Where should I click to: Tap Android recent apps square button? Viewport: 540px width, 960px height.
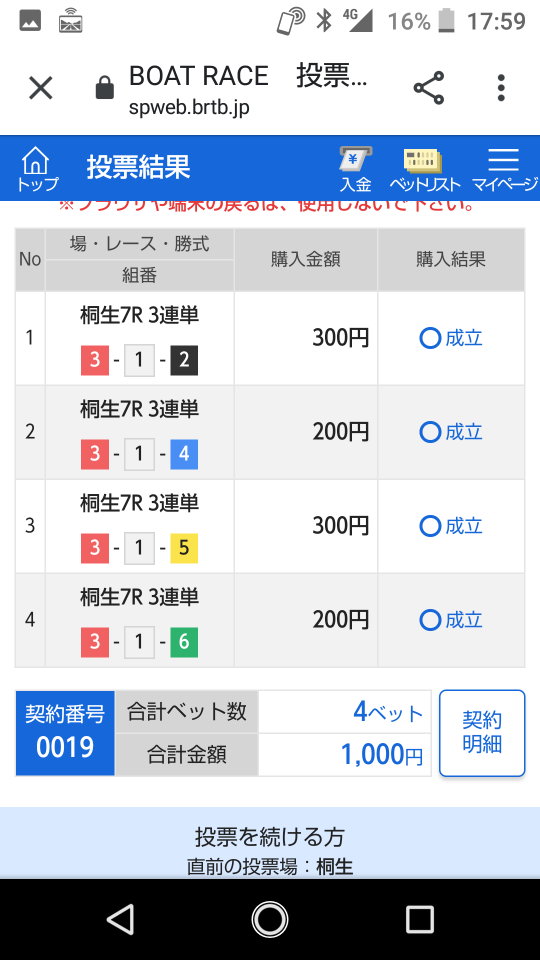tap(420, 920)
